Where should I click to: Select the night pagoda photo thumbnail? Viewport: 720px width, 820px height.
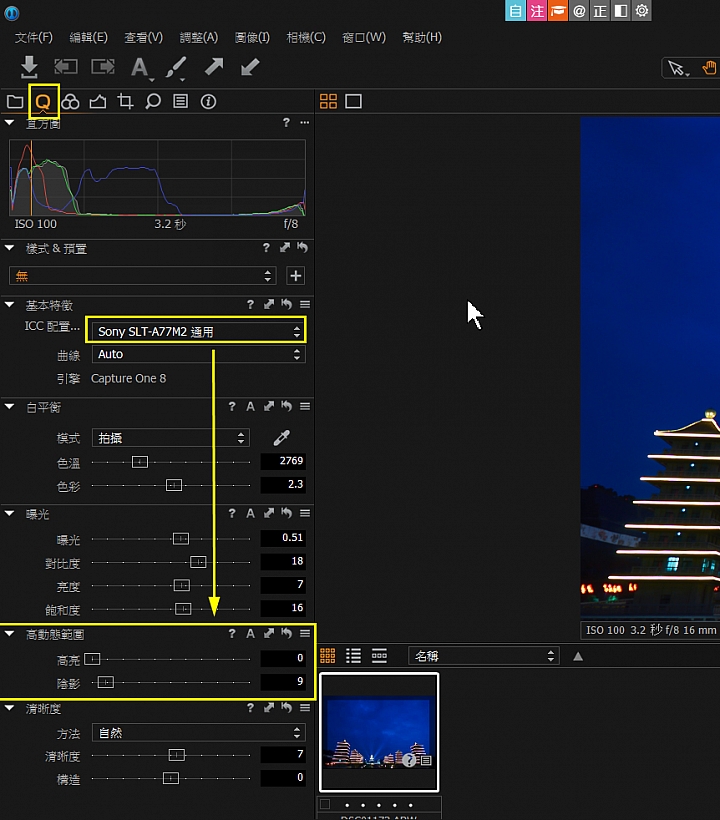tap(379, 732)
